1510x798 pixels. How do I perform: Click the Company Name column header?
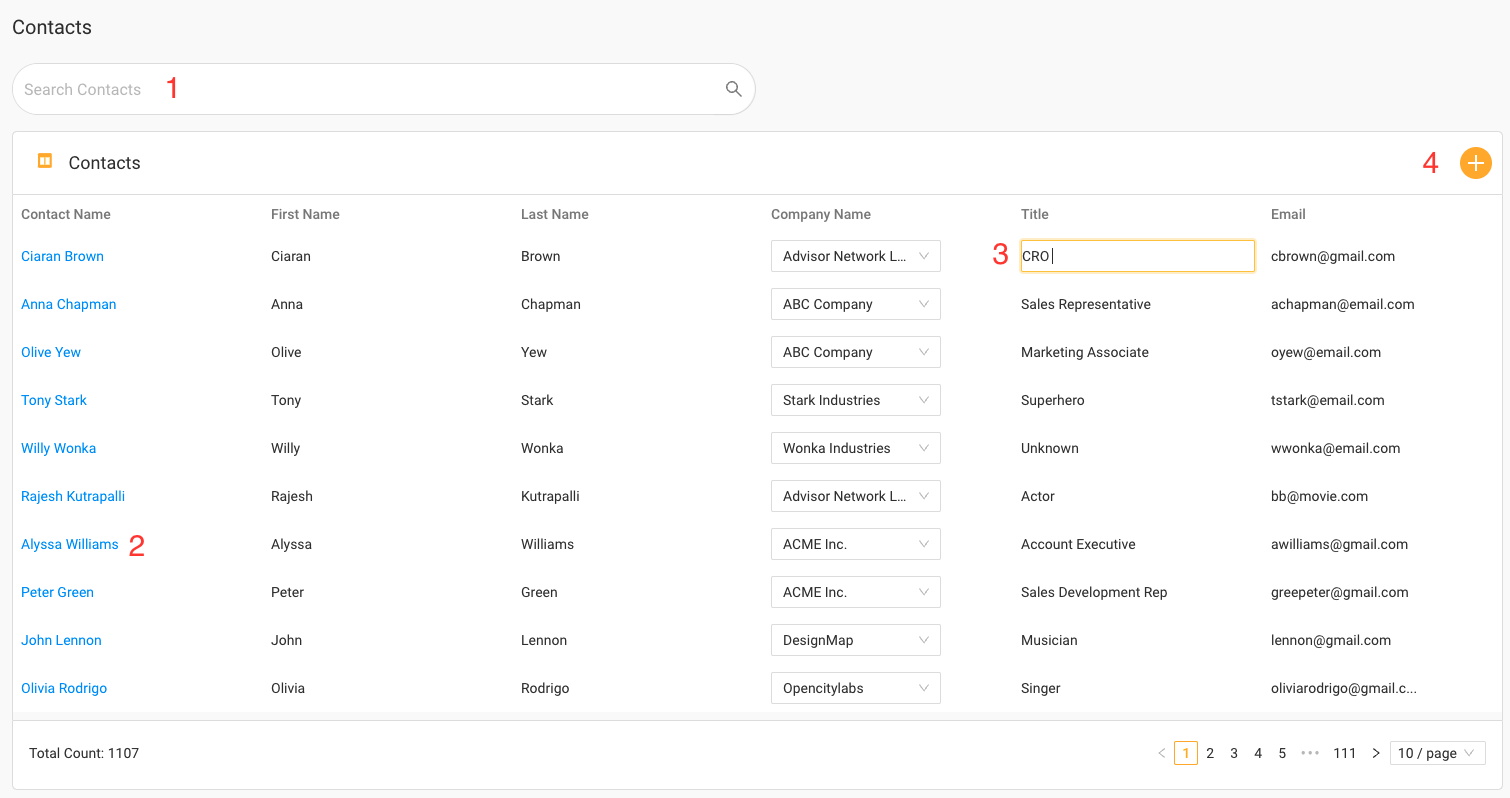(x=820, y=214)
